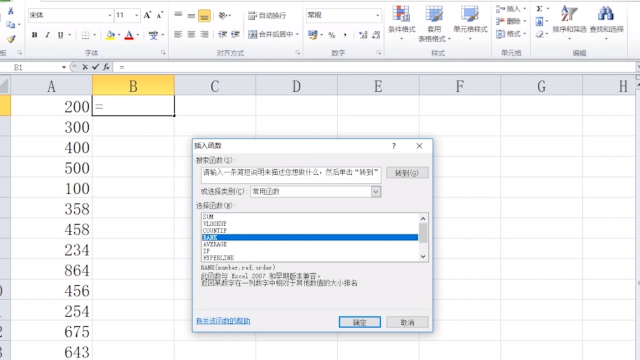
Task: Open 单元格样式 cell styles
Action: 470,22
